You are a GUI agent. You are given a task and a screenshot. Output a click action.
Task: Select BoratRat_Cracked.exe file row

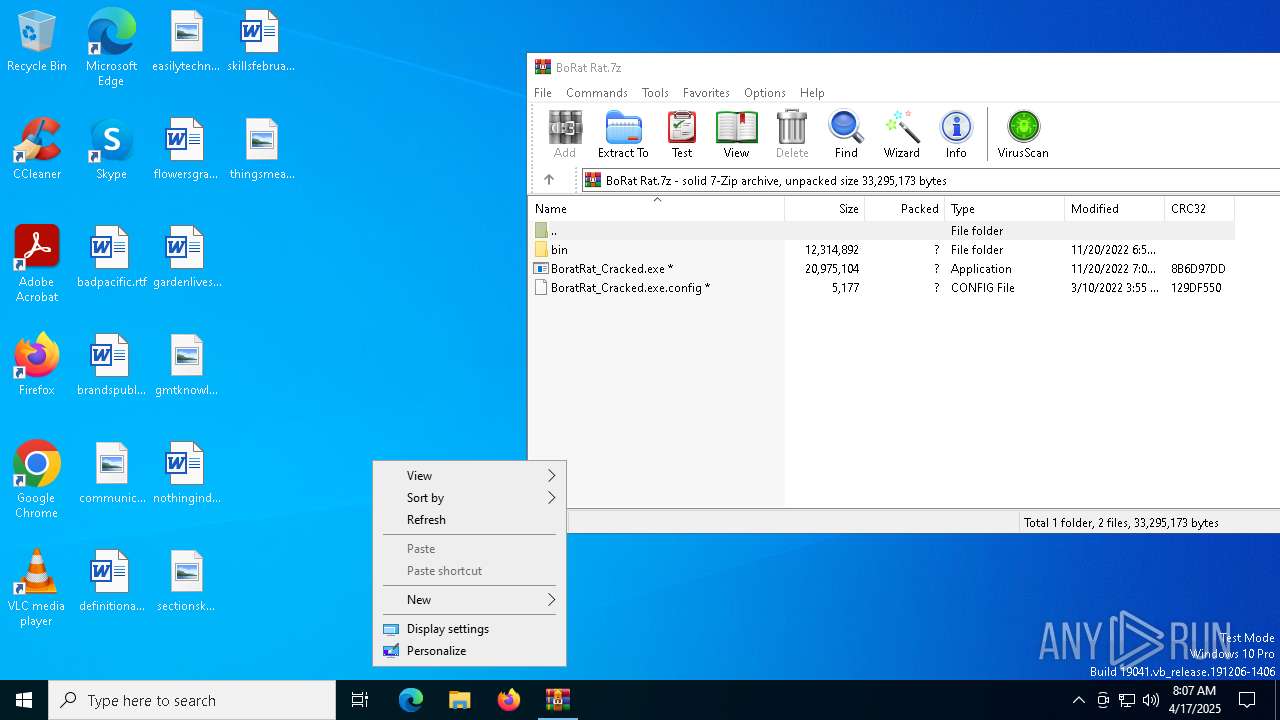tap(882, 269)
